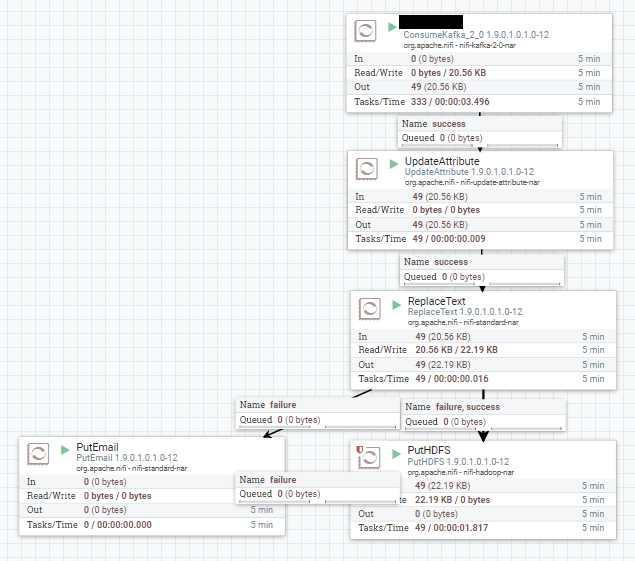Click the ConsumeKafka running status arrow
This screenshot has height=561, width=635.
(392, 27)
